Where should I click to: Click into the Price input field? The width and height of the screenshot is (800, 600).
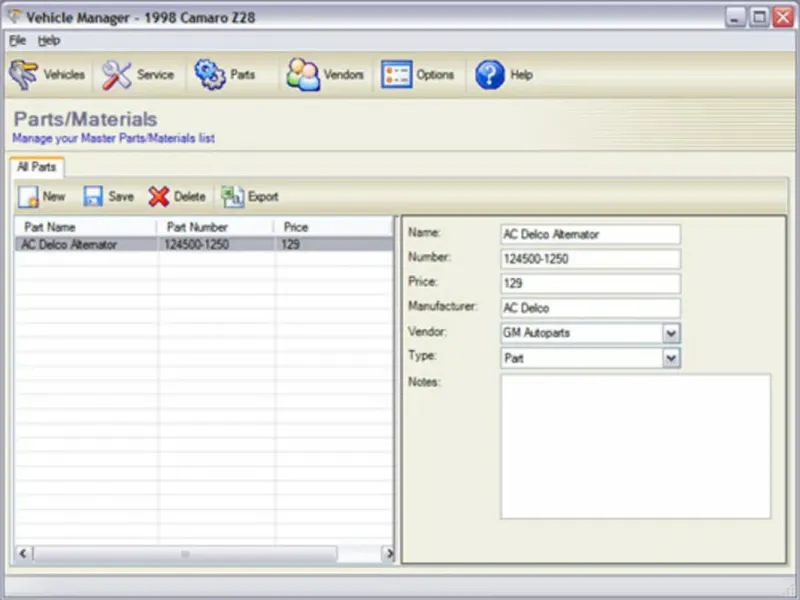(x=590, y=283)
